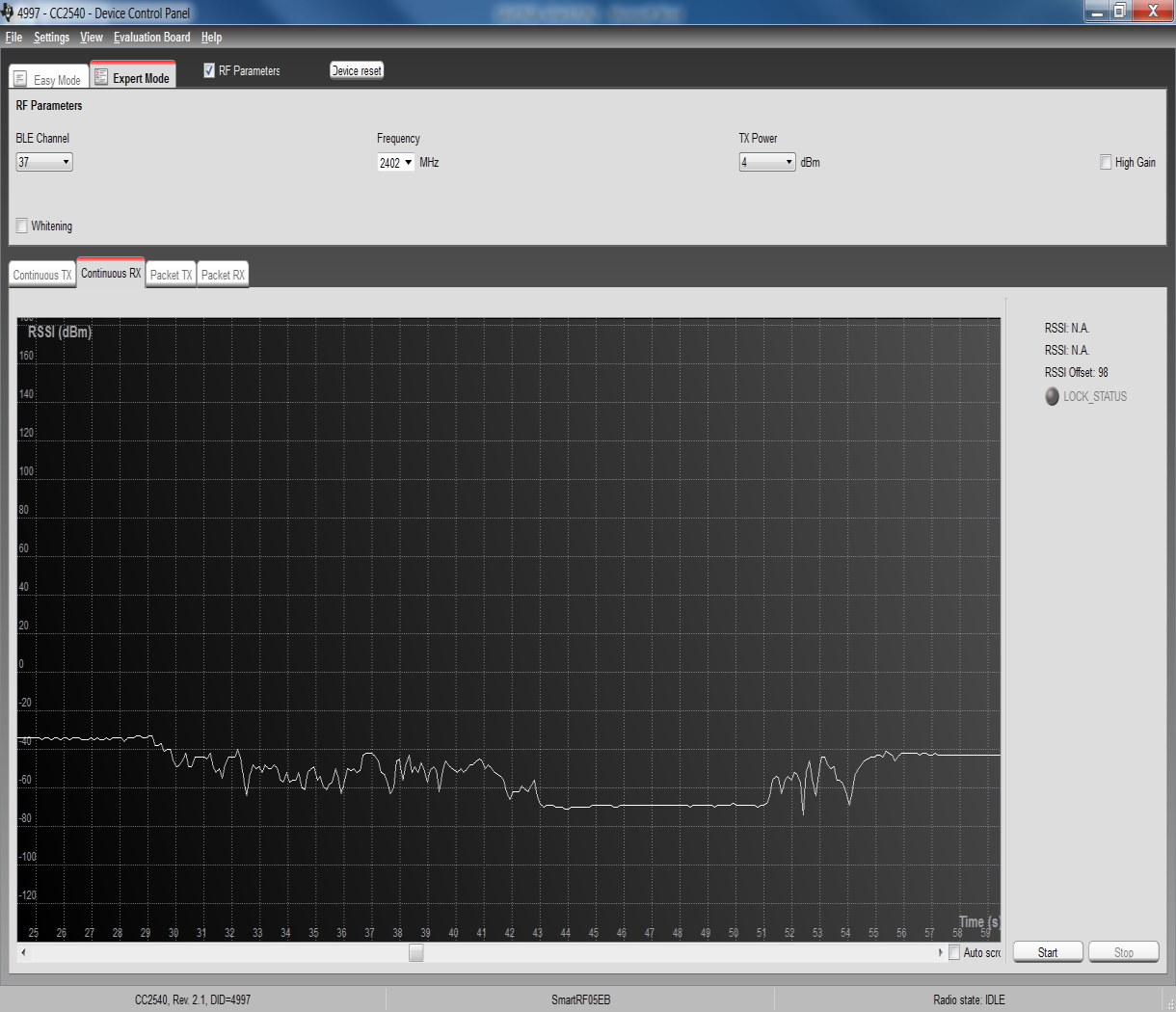This screenshot has width=1176, height=1012.
Task: Open the Settings menu
Action: [x=51, y=38]
